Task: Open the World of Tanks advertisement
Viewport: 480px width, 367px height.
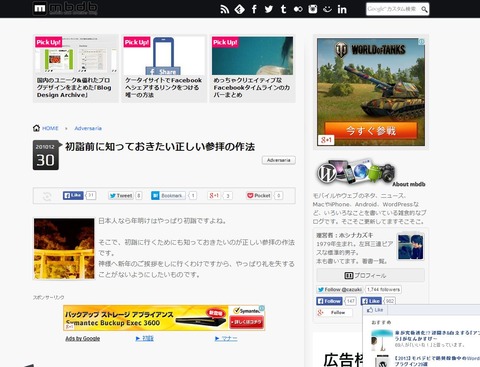Action: (371, 92)
